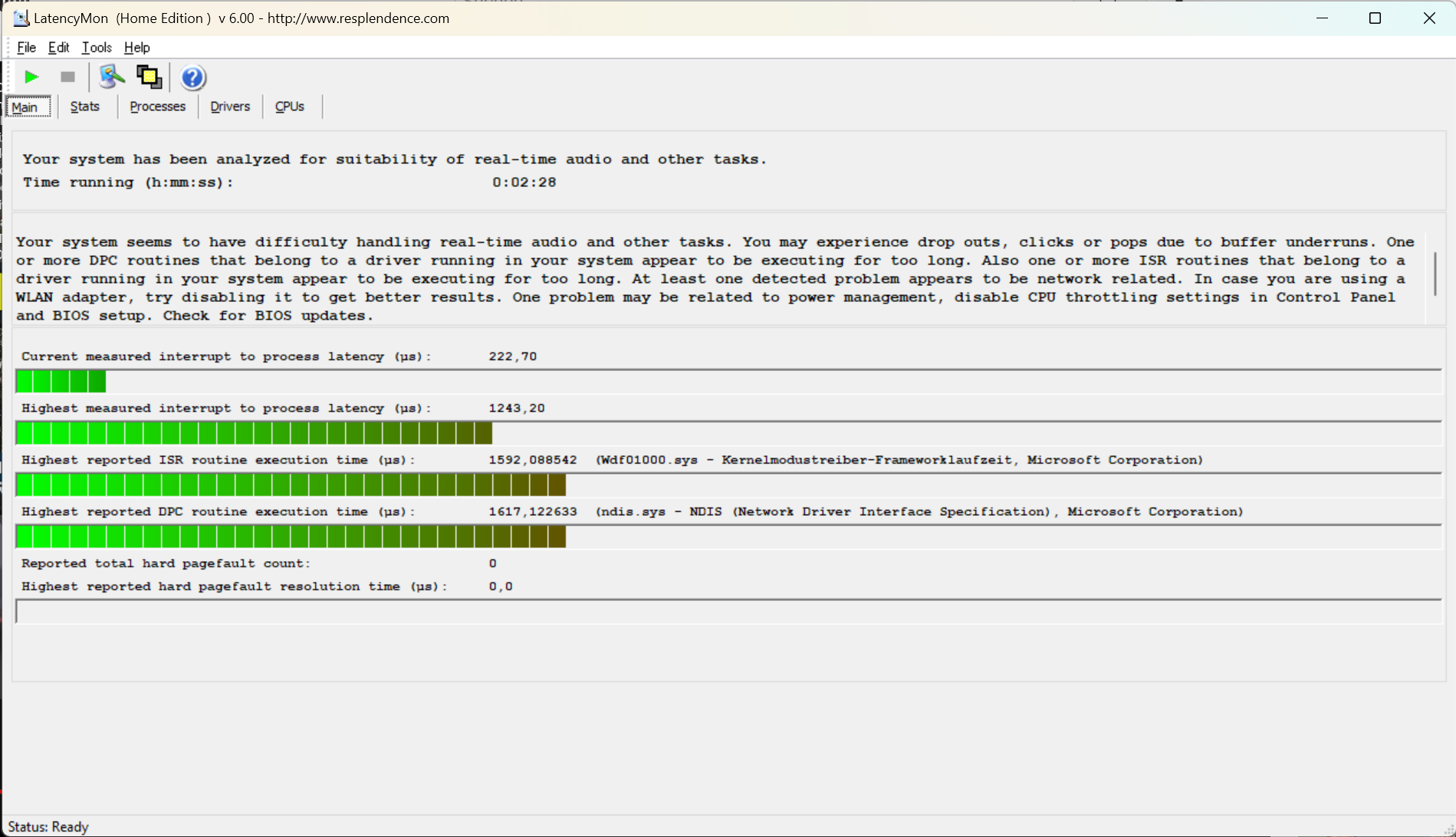Switch to the Processes tab
Image resolution: width=1456 pixels, height=837 pixels.
[x=157, y=107]
